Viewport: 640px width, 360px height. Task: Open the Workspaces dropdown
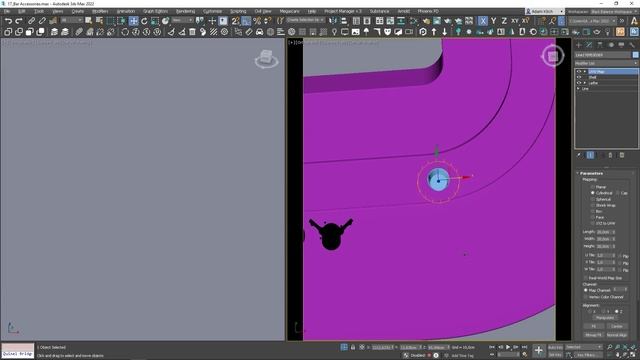[x=614, y=11]
